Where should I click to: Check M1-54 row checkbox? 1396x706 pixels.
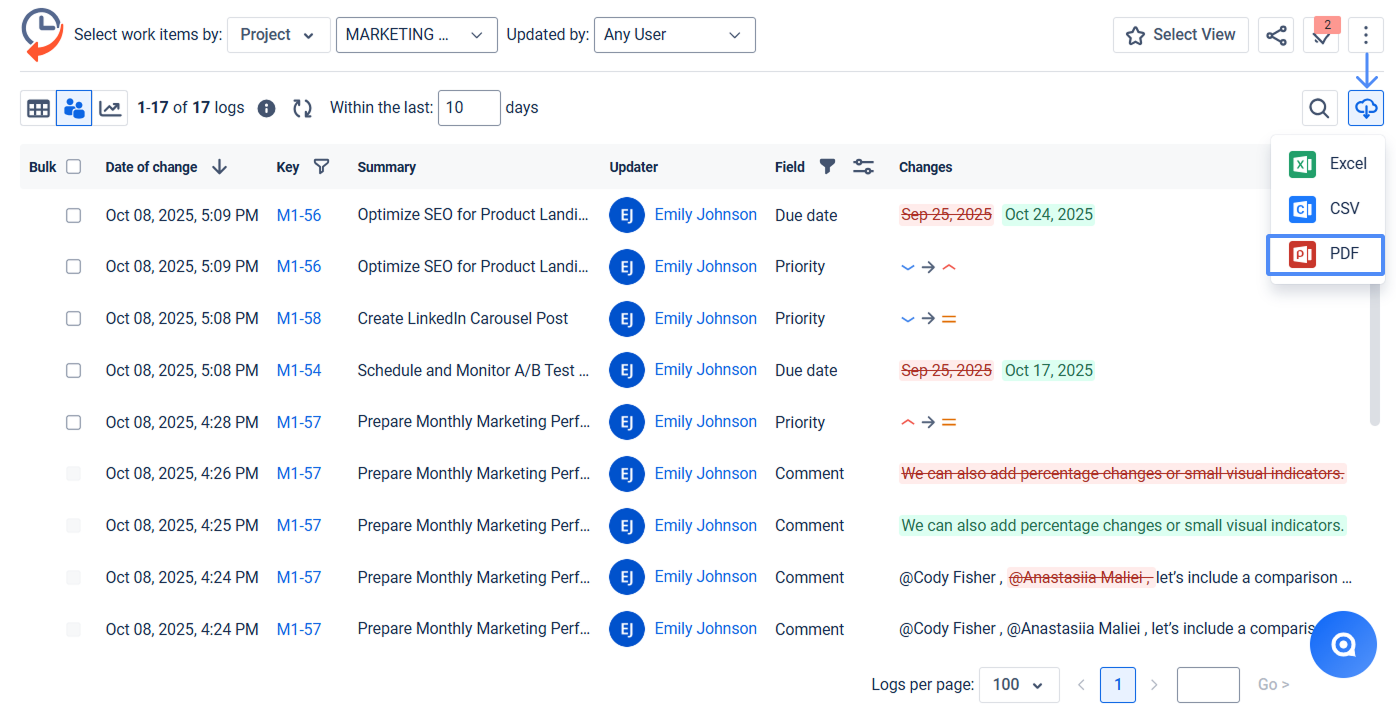(x=73, y=370)
